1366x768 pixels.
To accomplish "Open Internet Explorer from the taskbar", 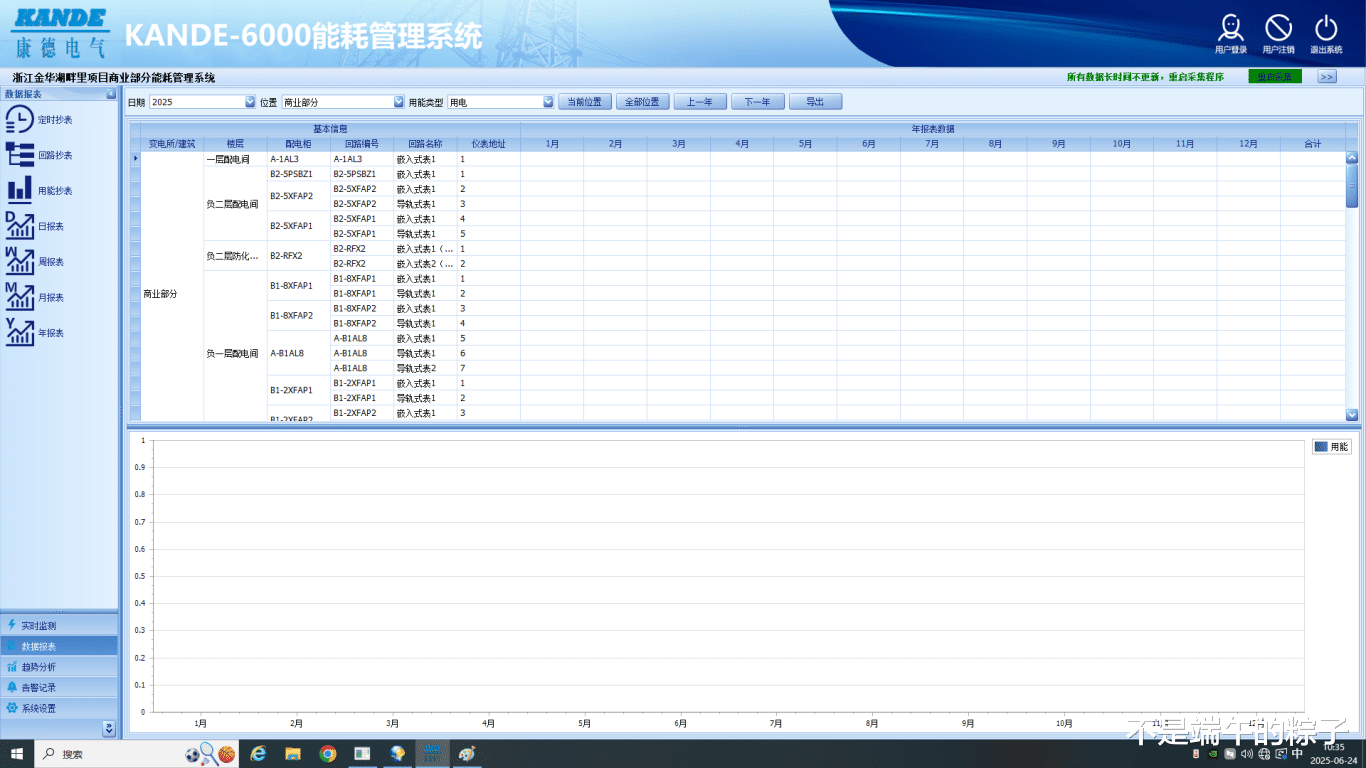I will [258, 753].
